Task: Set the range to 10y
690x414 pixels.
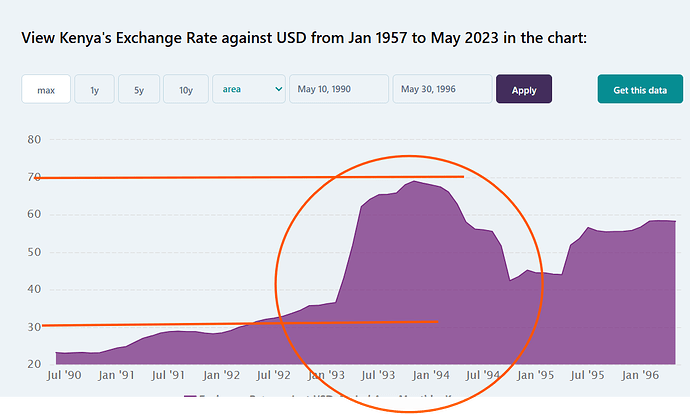Action: click(x=186, y=90)
